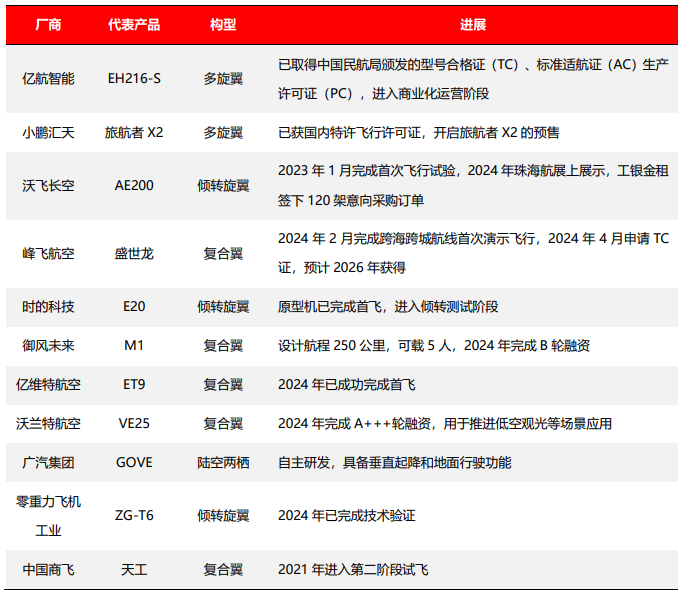Click 复合翼 in the ET9 row
The width and height of the screenshot is (685, 600).
pos(223,385)
